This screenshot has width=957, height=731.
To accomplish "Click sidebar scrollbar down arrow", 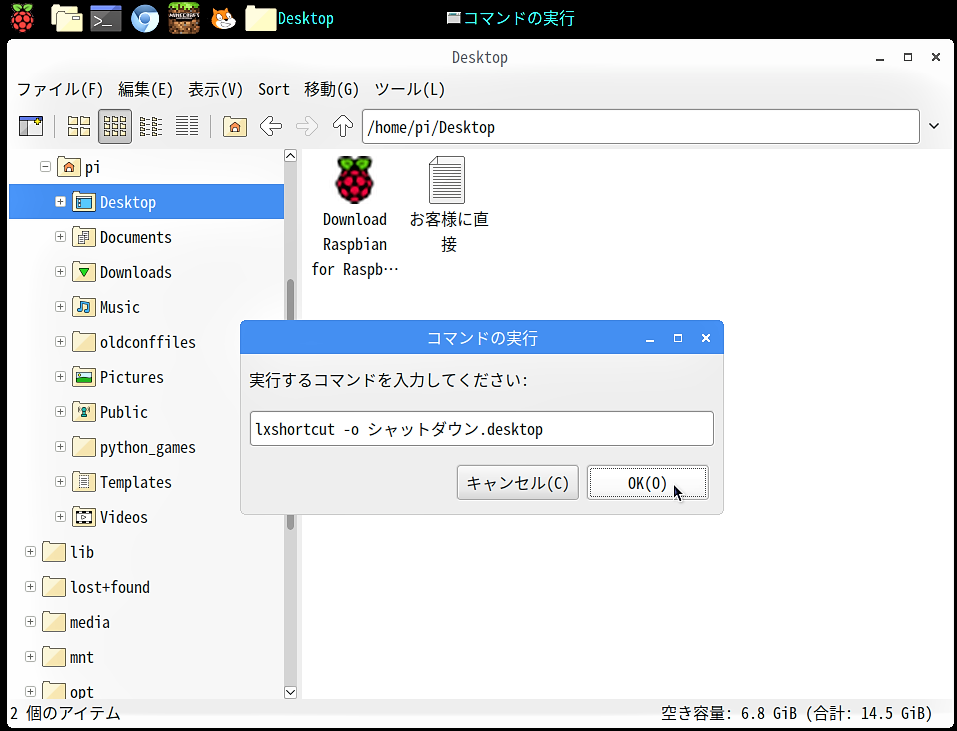I will point(291,692).
